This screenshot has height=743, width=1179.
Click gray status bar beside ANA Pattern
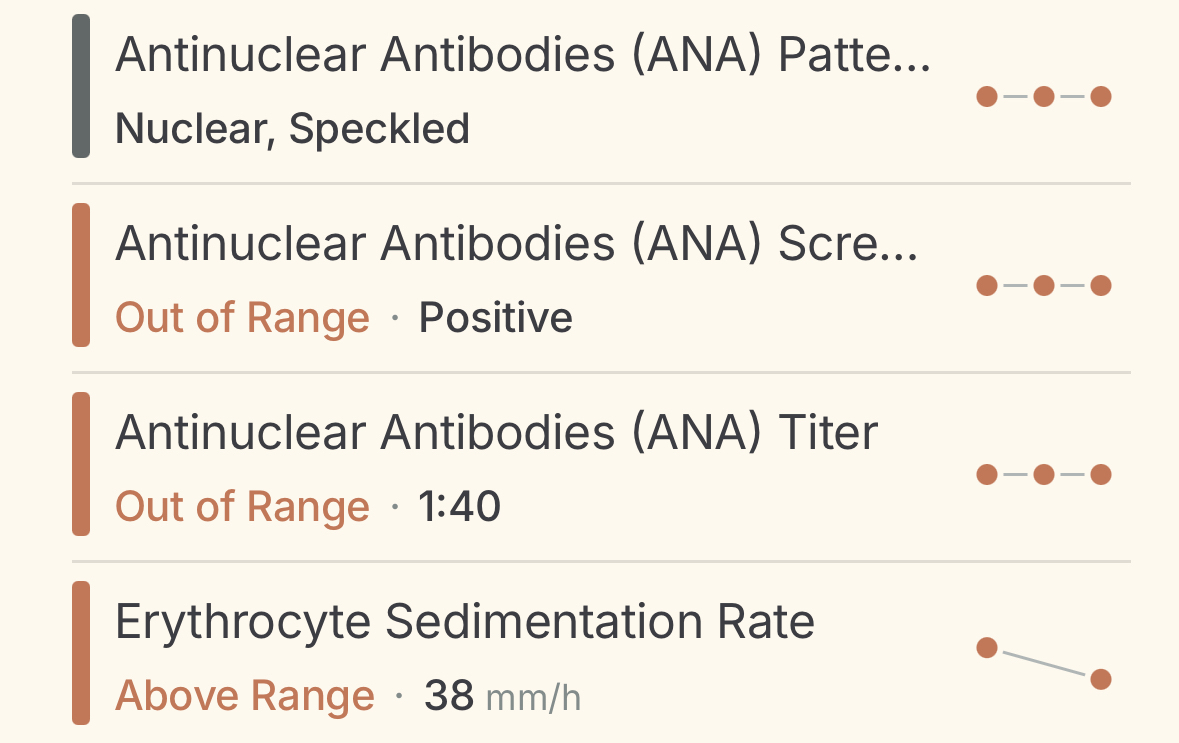(x=81, y=86)
